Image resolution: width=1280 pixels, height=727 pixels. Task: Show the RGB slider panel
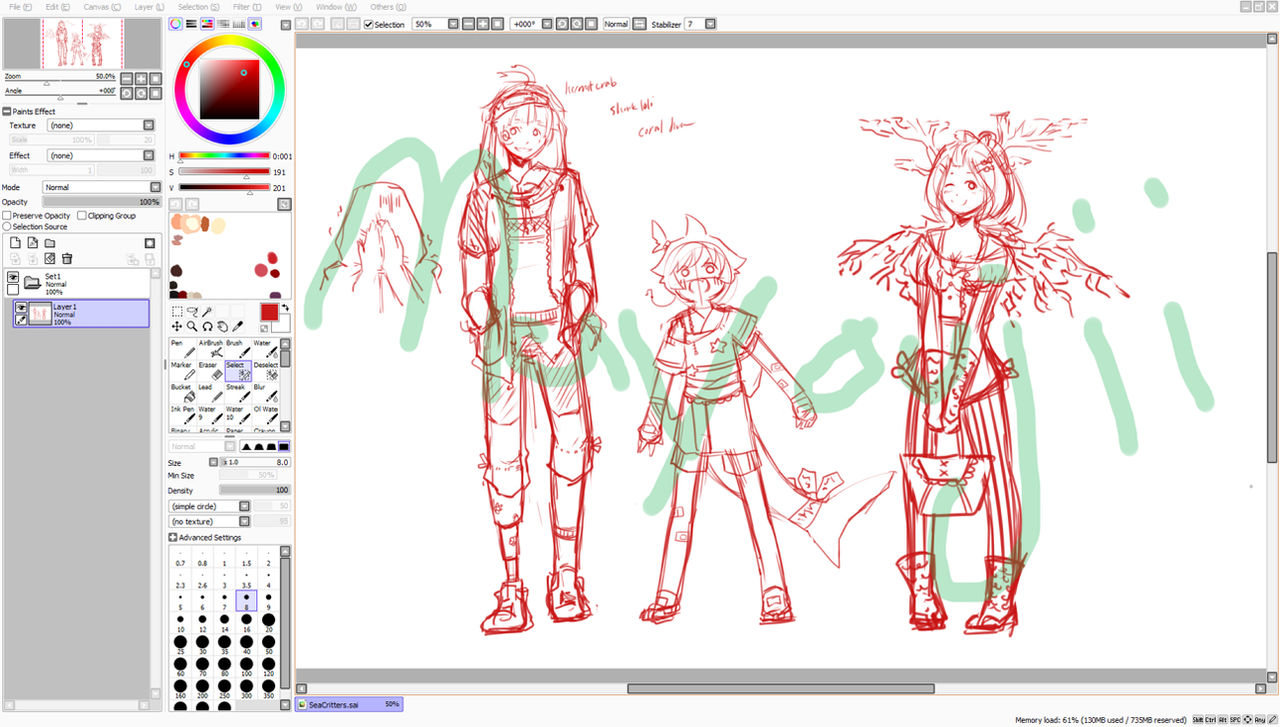(x=191, y=23)
